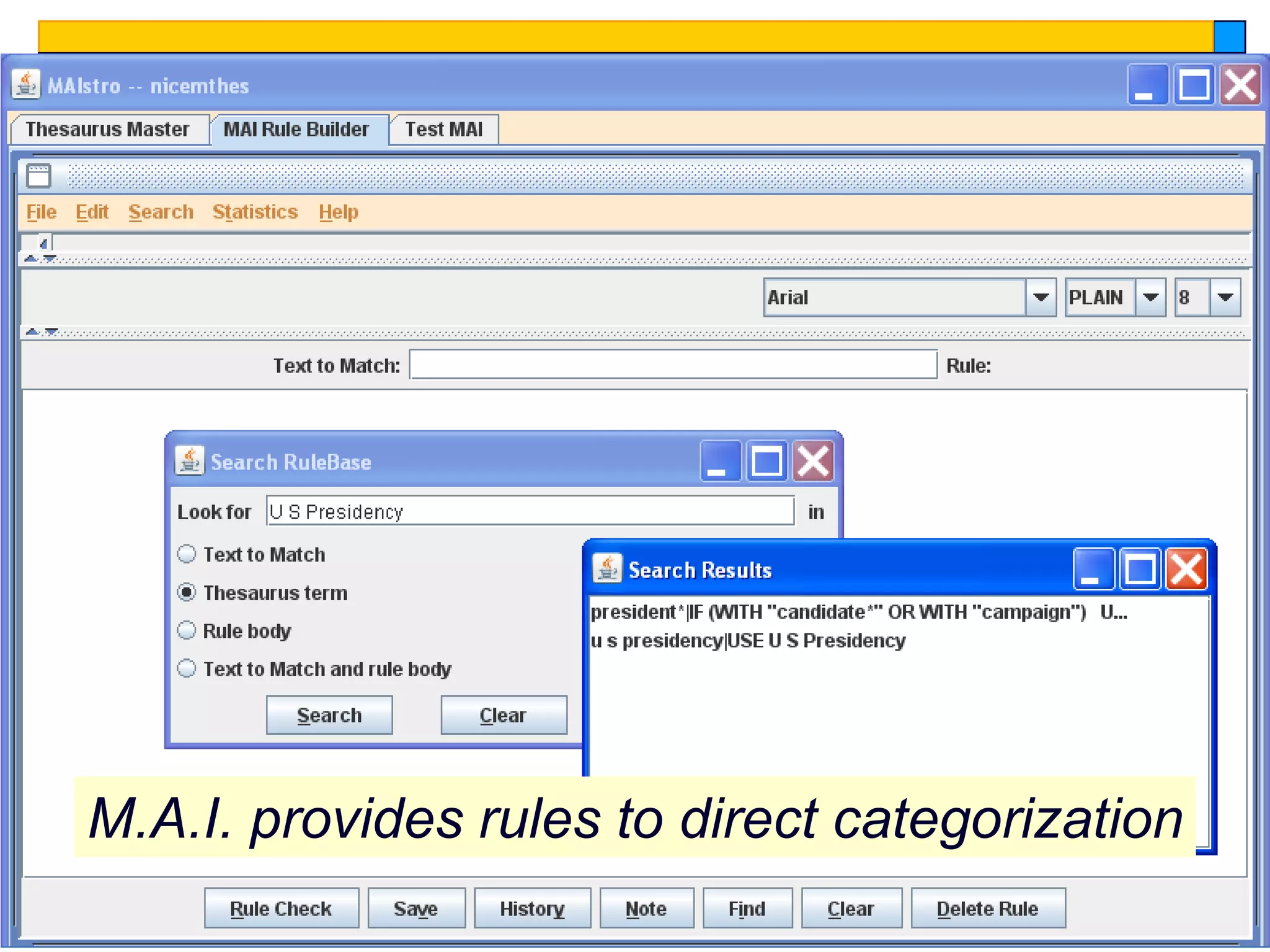Click the blue square at slide banner end
Screen dimensions: 1270x952
1229,37
